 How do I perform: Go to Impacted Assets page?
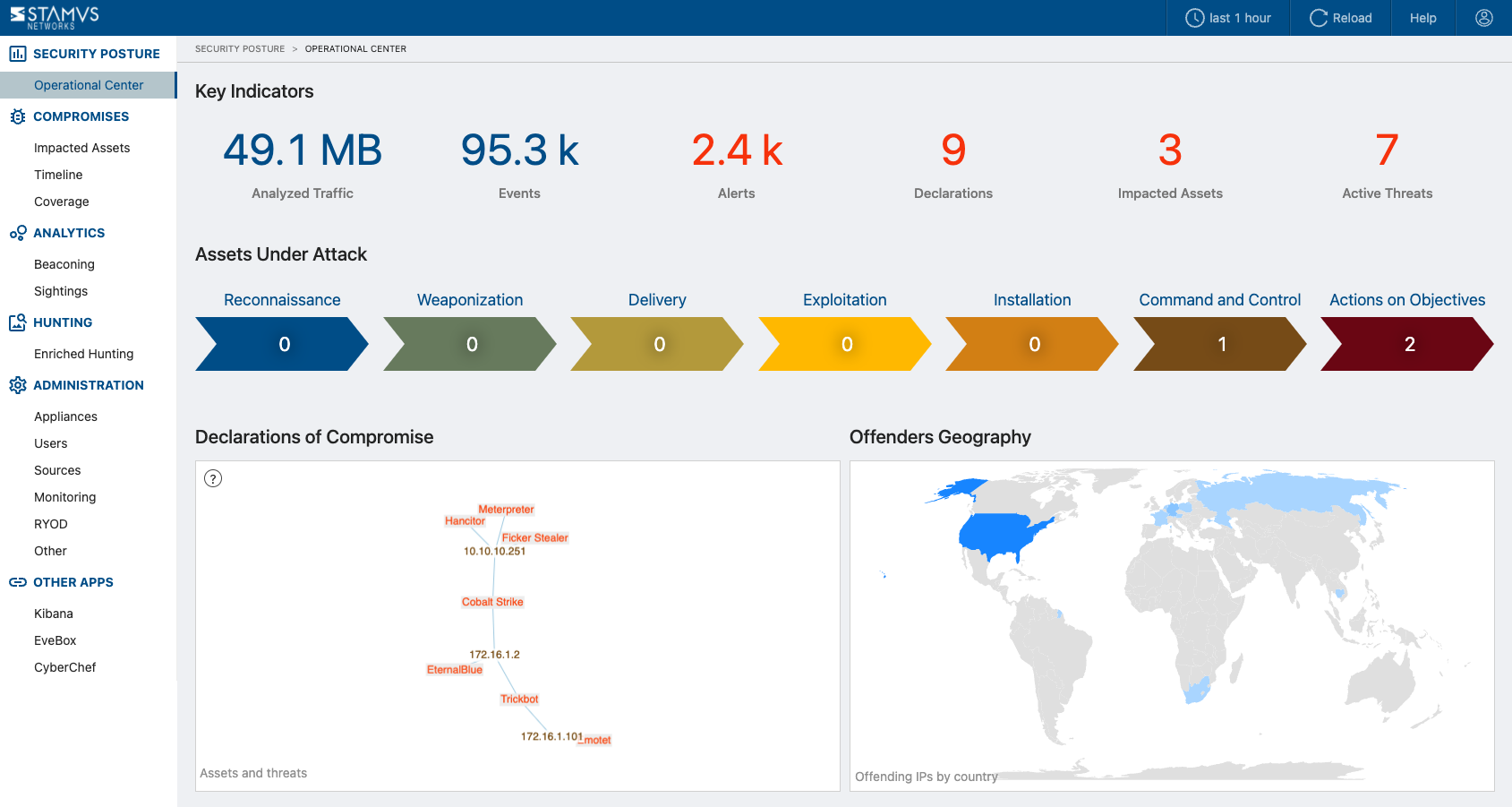tap(81, 148)
